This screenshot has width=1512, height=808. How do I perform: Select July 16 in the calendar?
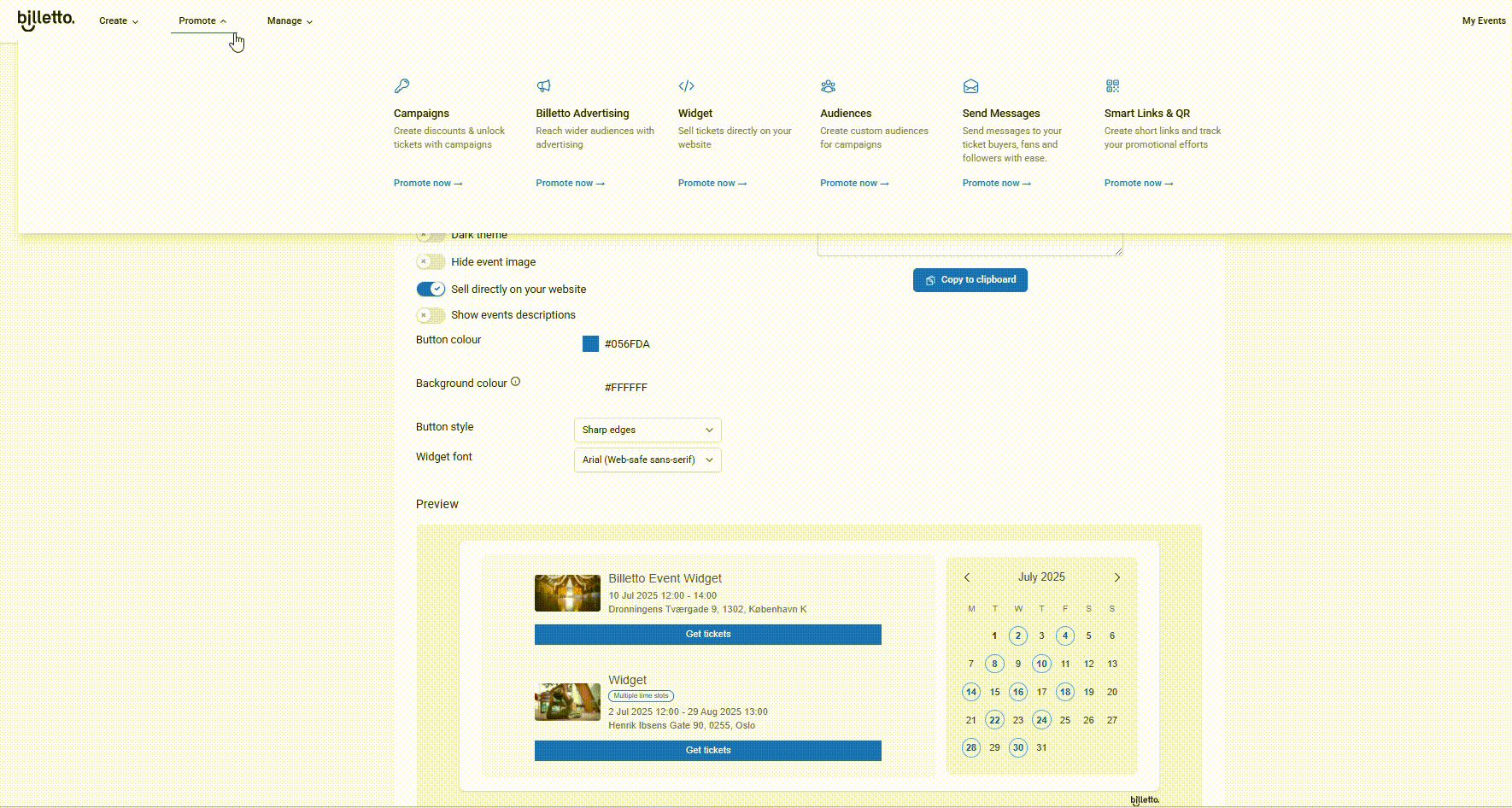1018,692
